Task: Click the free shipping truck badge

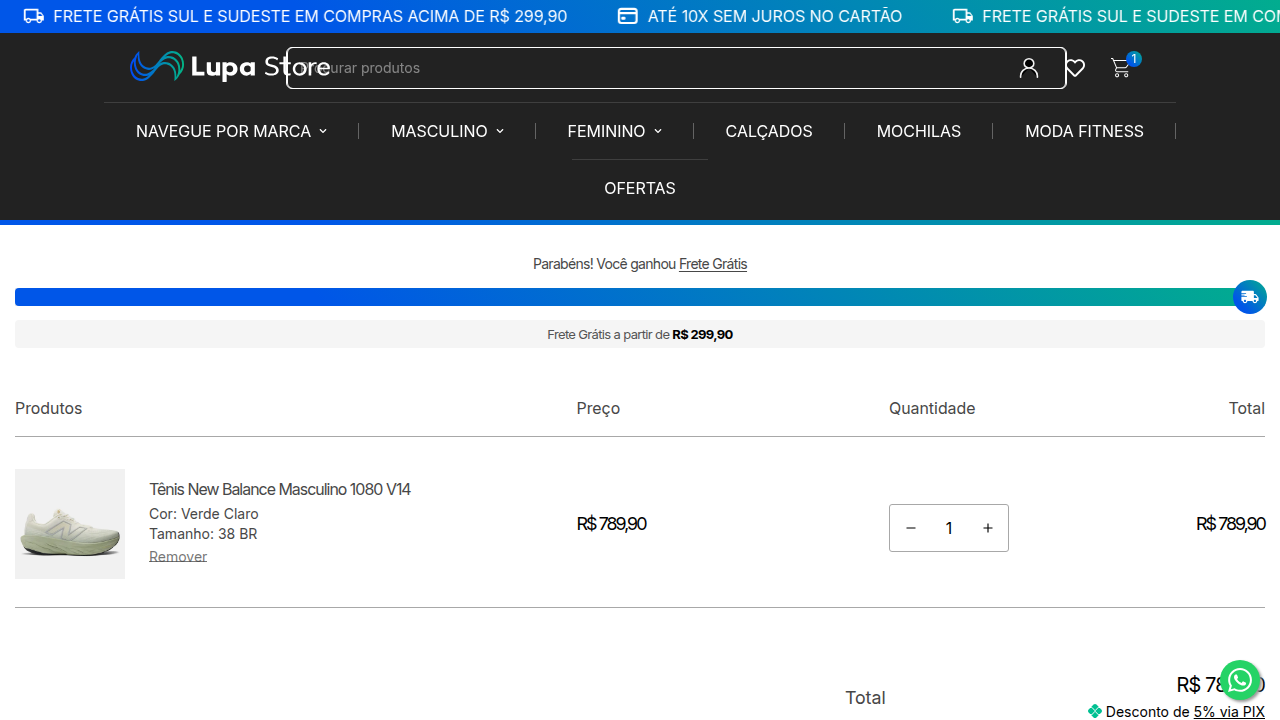Action: click(1250, 297)
